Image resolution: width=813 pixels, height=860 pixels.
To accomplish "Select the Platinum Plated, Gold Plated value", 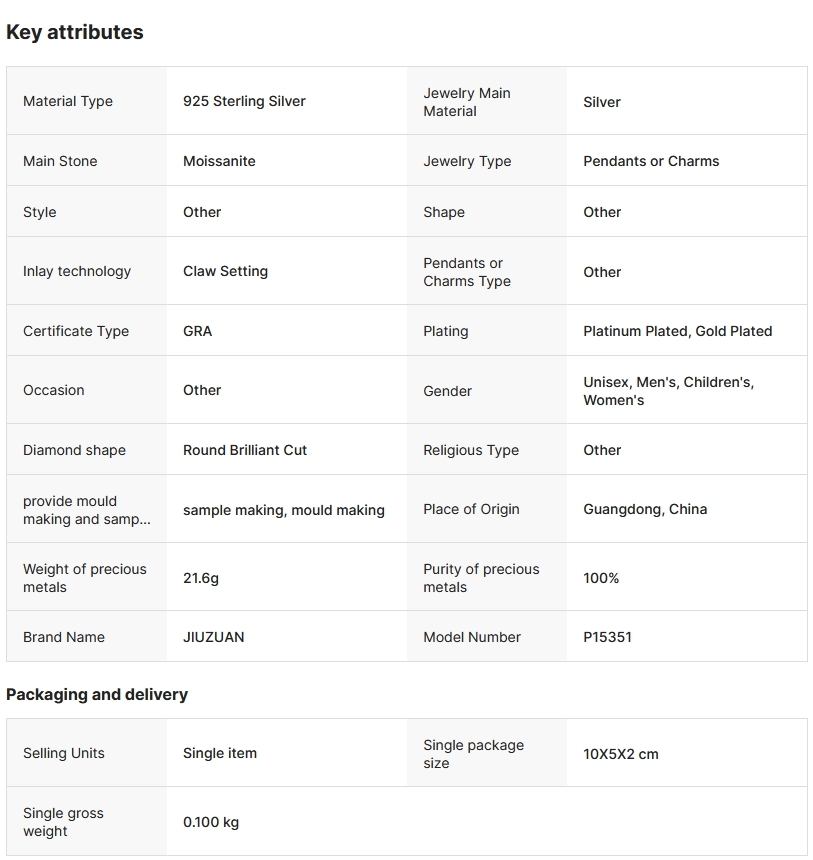I will pos(677,331).
